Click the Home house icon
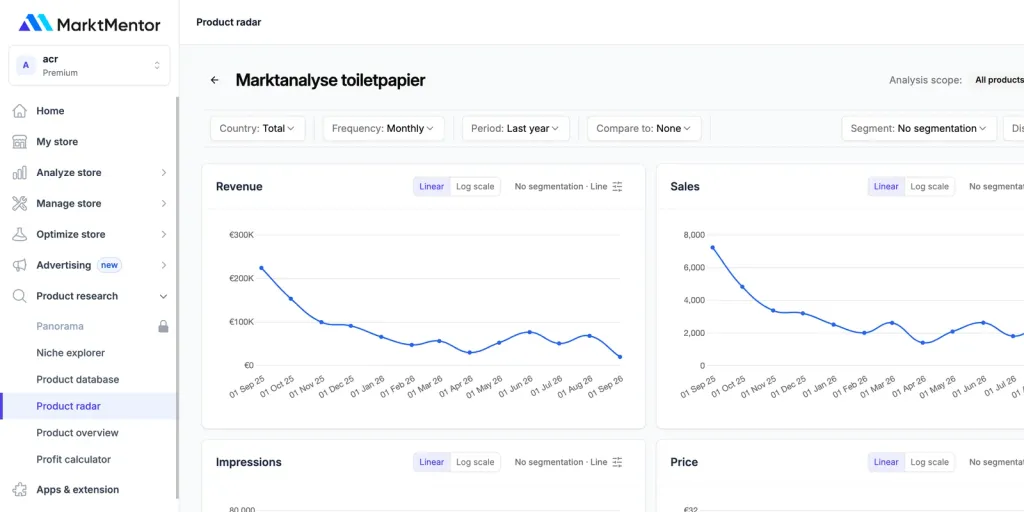This screenshot has width=1024, height=512. (20, 111)
